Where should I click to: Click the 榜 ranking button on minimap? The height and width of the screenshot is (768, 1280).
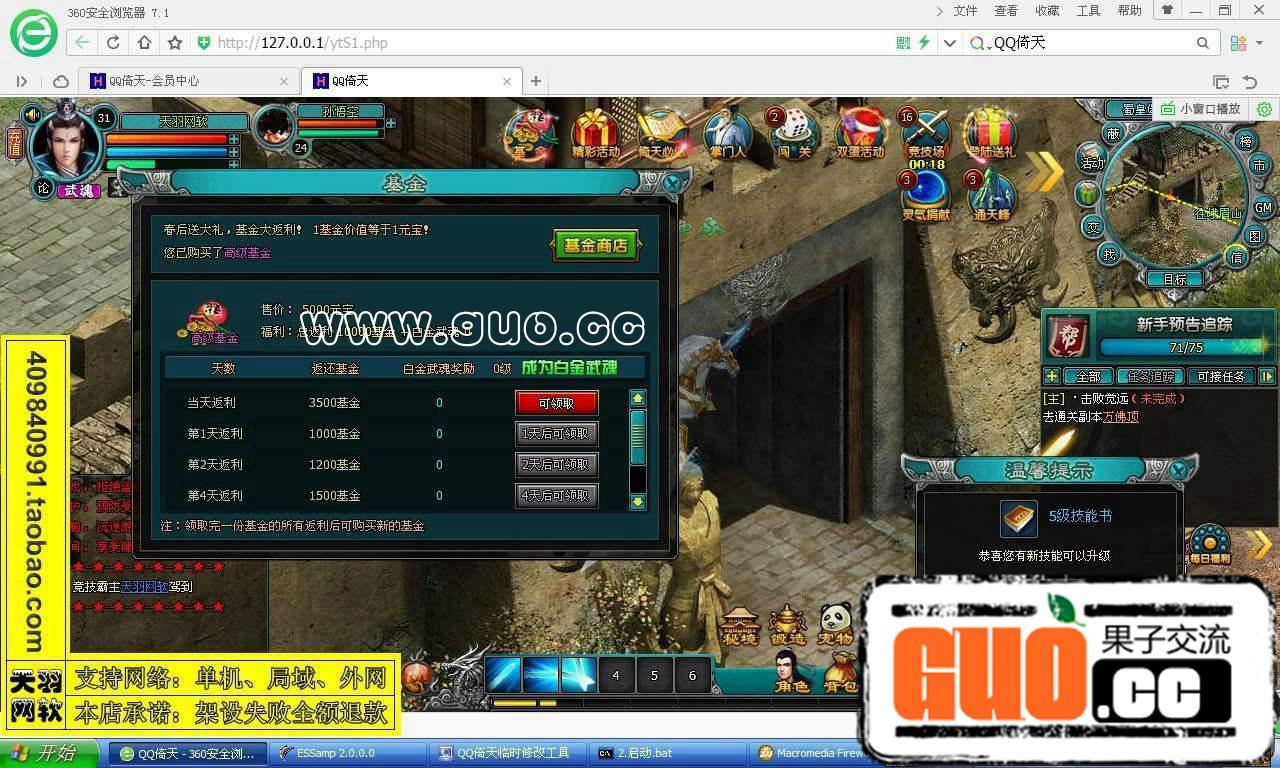pos(1245,141)
